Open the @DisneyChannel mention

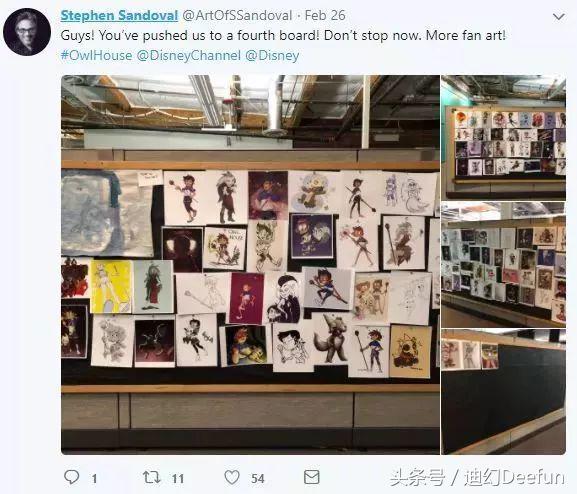(189, 56)
